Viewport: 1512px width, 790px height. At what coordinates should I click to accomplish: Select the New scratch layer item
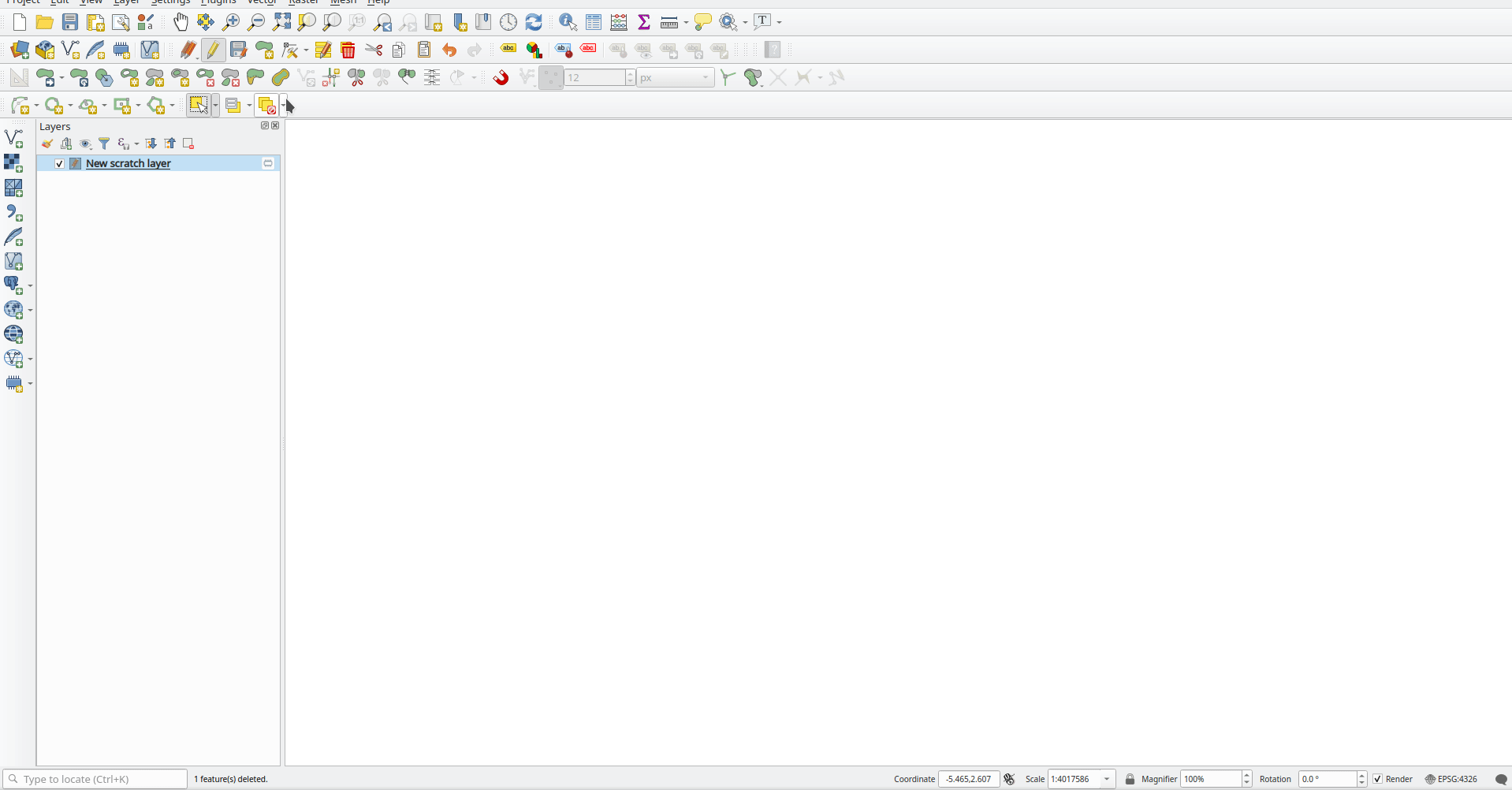point(128,163)
